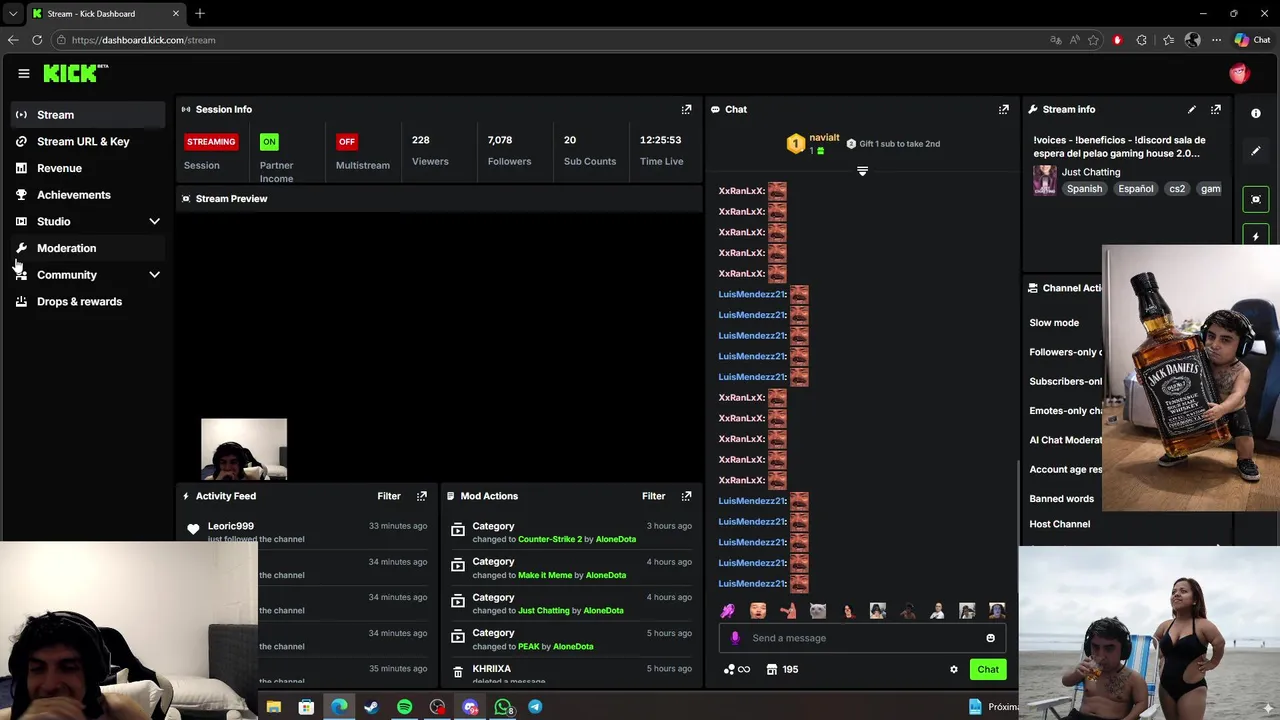Image resolution: width=1280 pixels, height=720 pixels.
Task: Click the channel points infinity icon
Action: pos(737,669)
